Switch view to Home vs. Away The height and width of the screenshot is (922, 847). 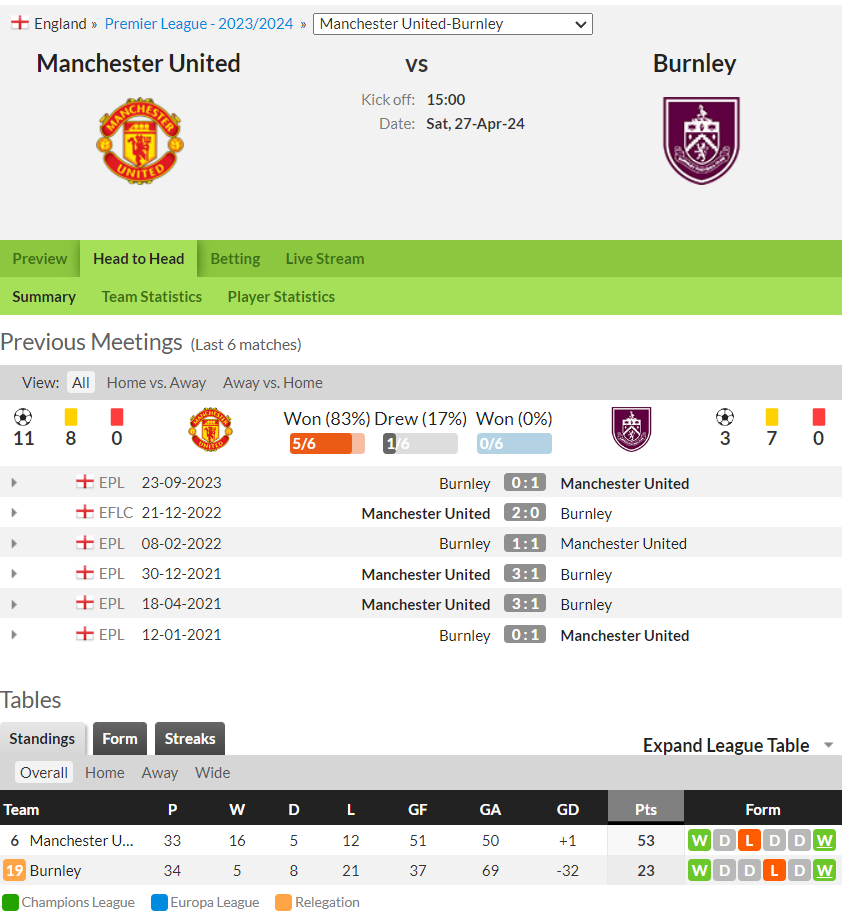pos(156,383)
